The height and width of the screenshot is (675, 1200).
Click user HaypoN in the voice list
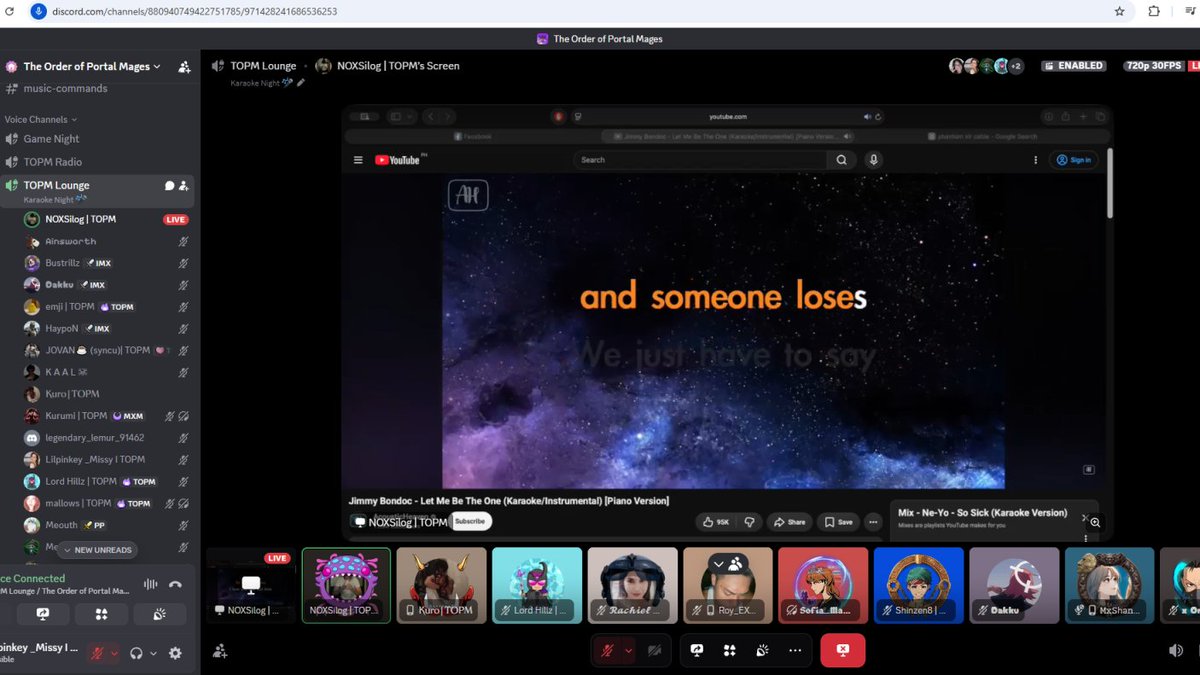point(107,328)
